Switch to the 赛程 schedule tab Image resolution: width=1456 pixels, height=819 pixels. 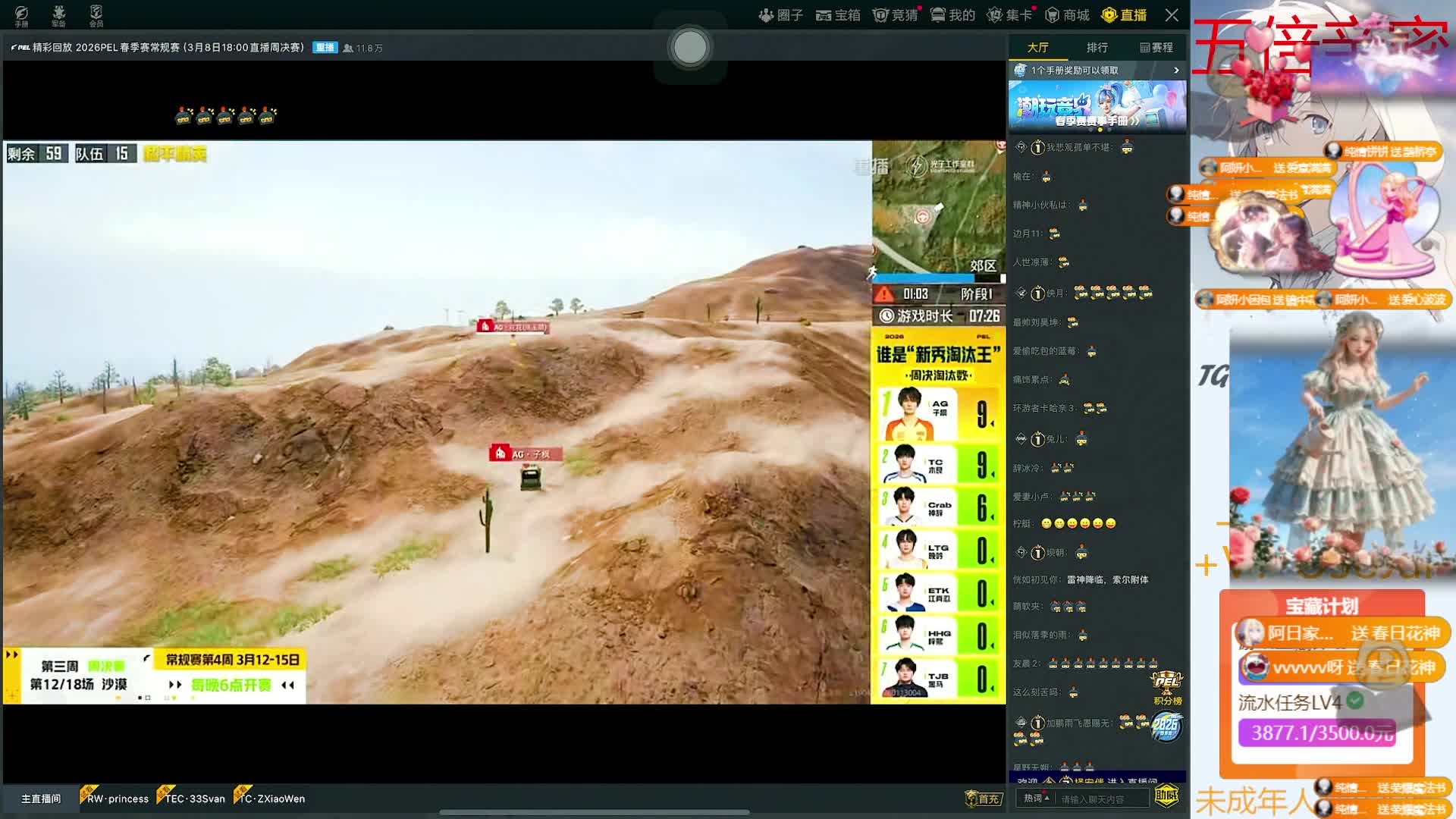pyautogui.click(x=1156, y=47)
